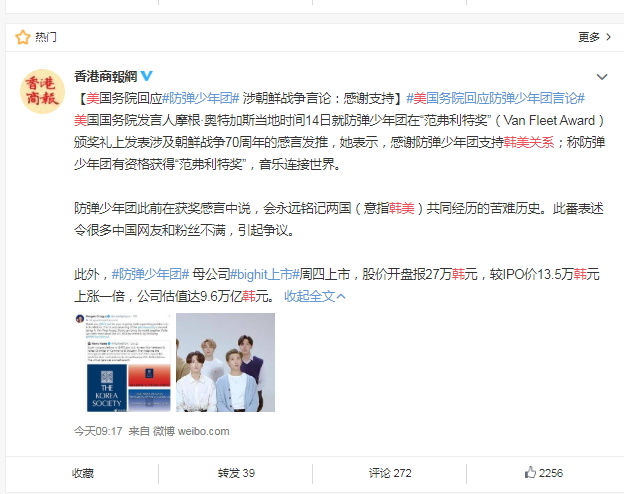Image resolution: width=624 pixels, height=494 pixels.
Task: Open the tweet screenshot thumbnail
Action: 123,362
